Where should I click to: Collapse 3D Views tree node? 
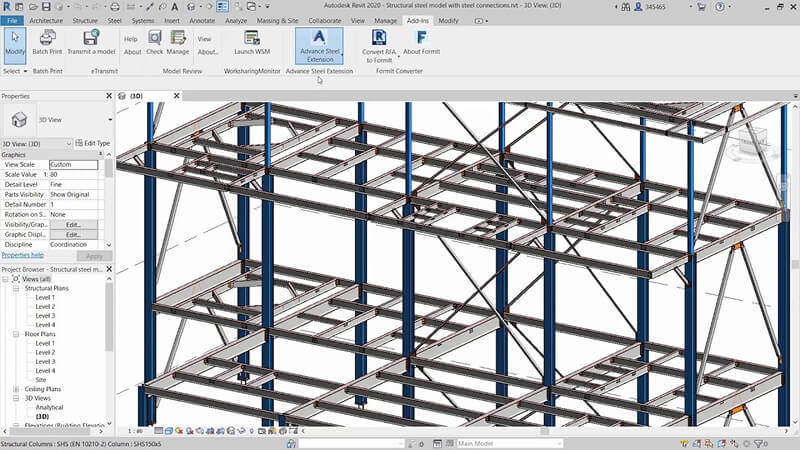pyautogui.click(x=16, y=398)
